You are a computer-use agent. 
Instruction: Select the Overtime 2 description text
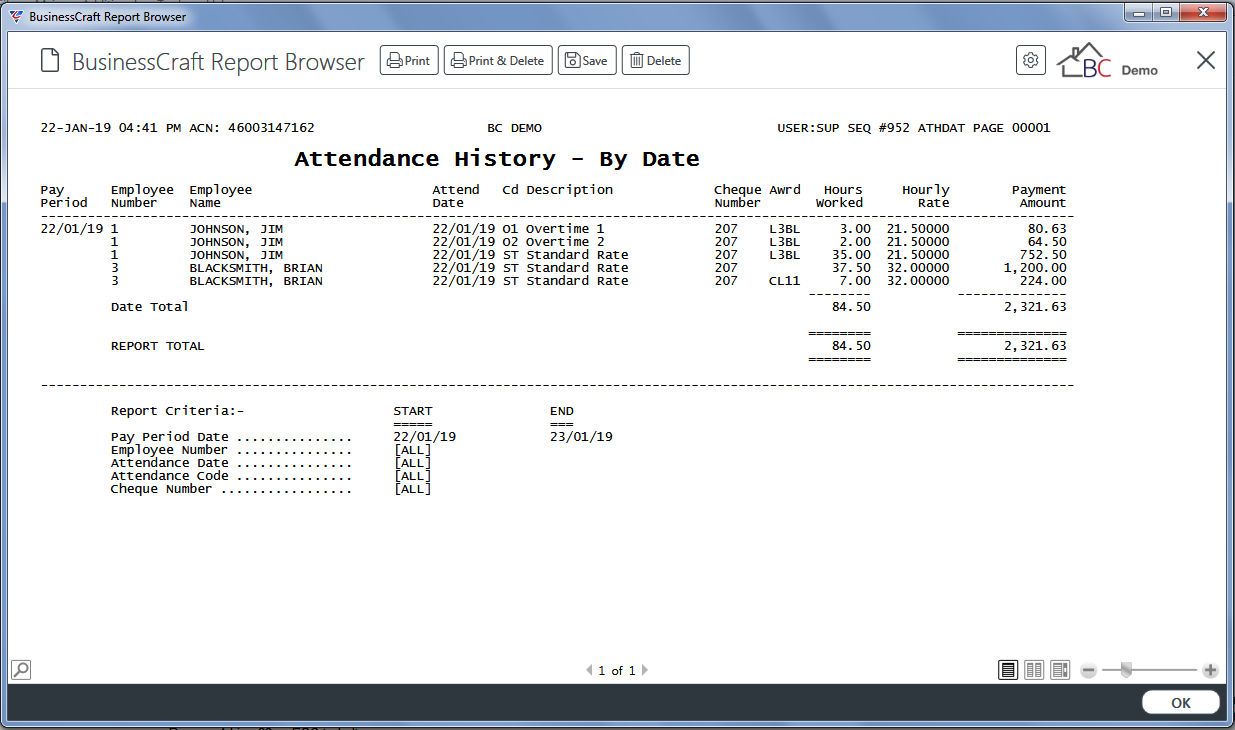point(565,242)
